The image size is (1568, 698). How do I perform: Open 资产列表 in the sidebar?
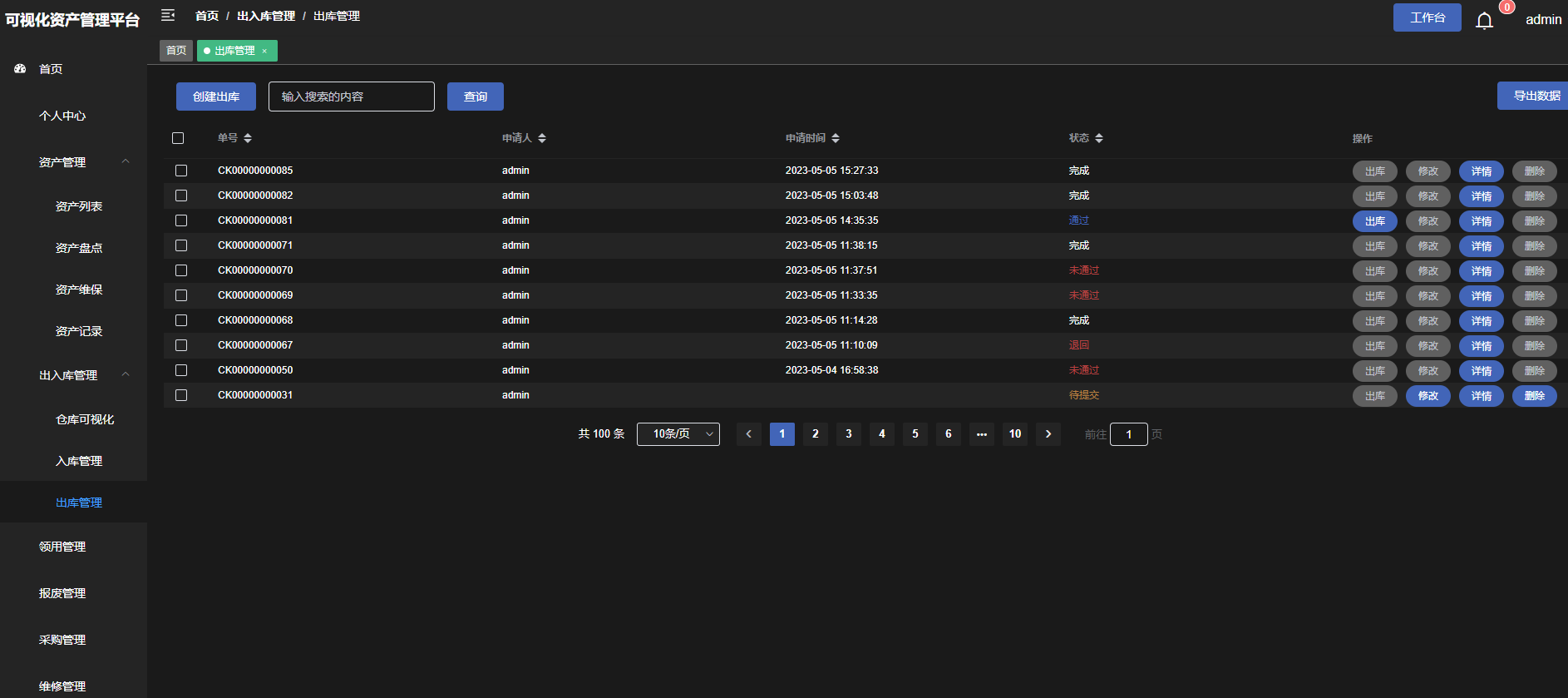[79, 206]
